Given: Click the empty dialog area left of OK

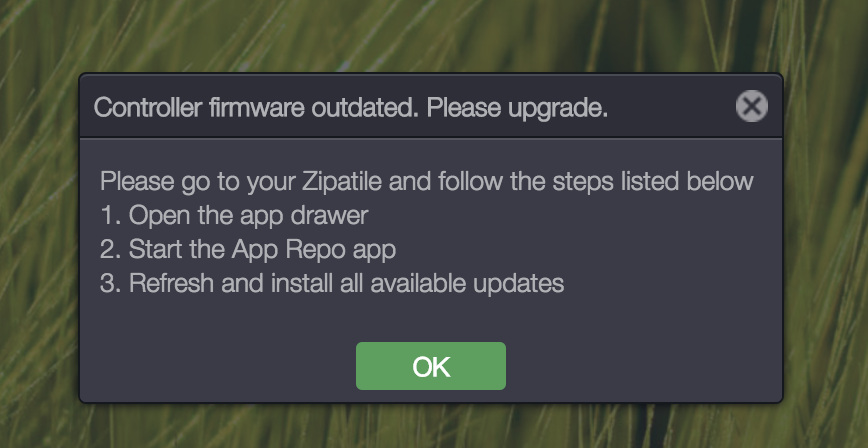Looking at the screenshot, I should (x=220, y=366).
